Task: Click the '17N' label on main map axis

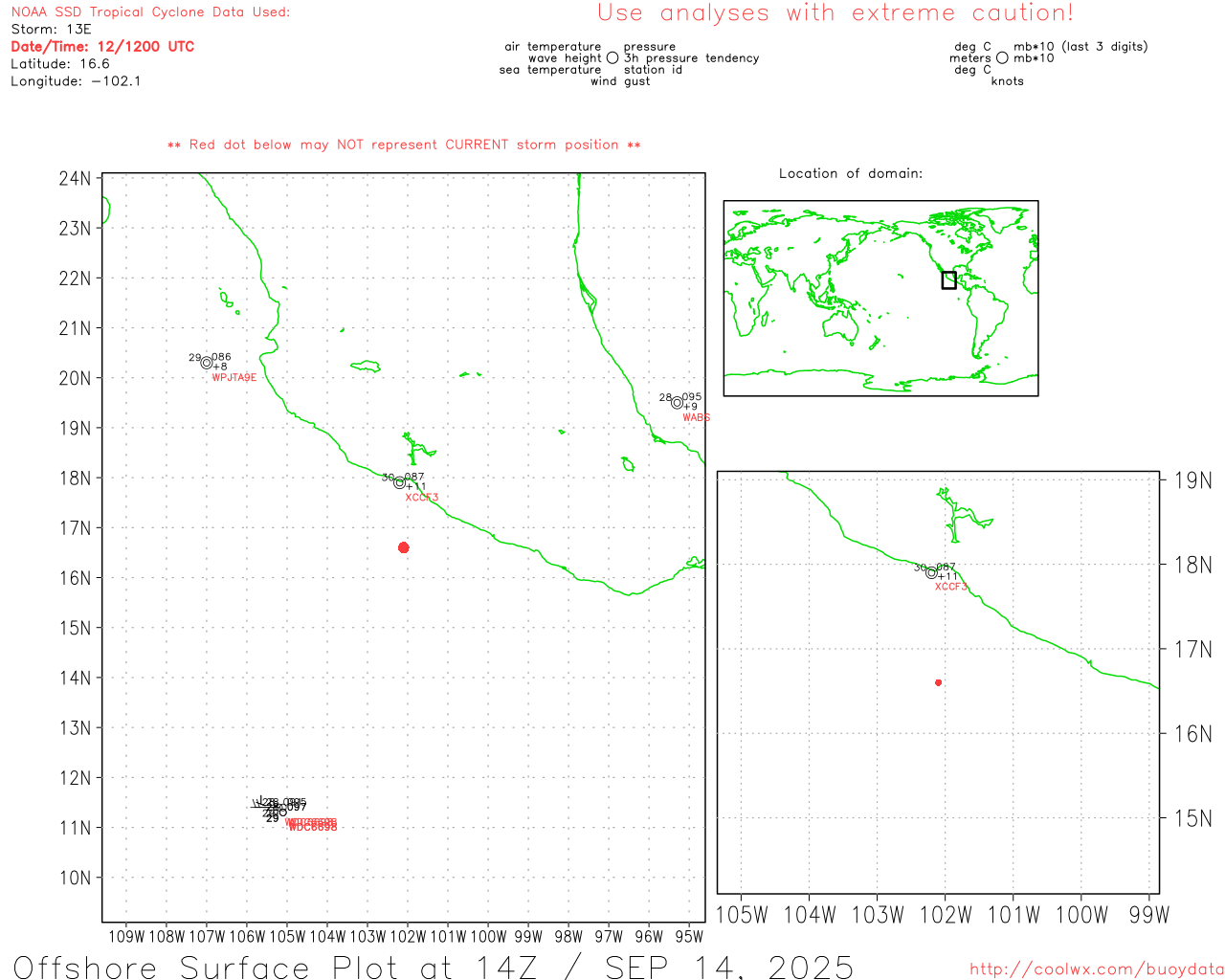Action: point(75,528)
